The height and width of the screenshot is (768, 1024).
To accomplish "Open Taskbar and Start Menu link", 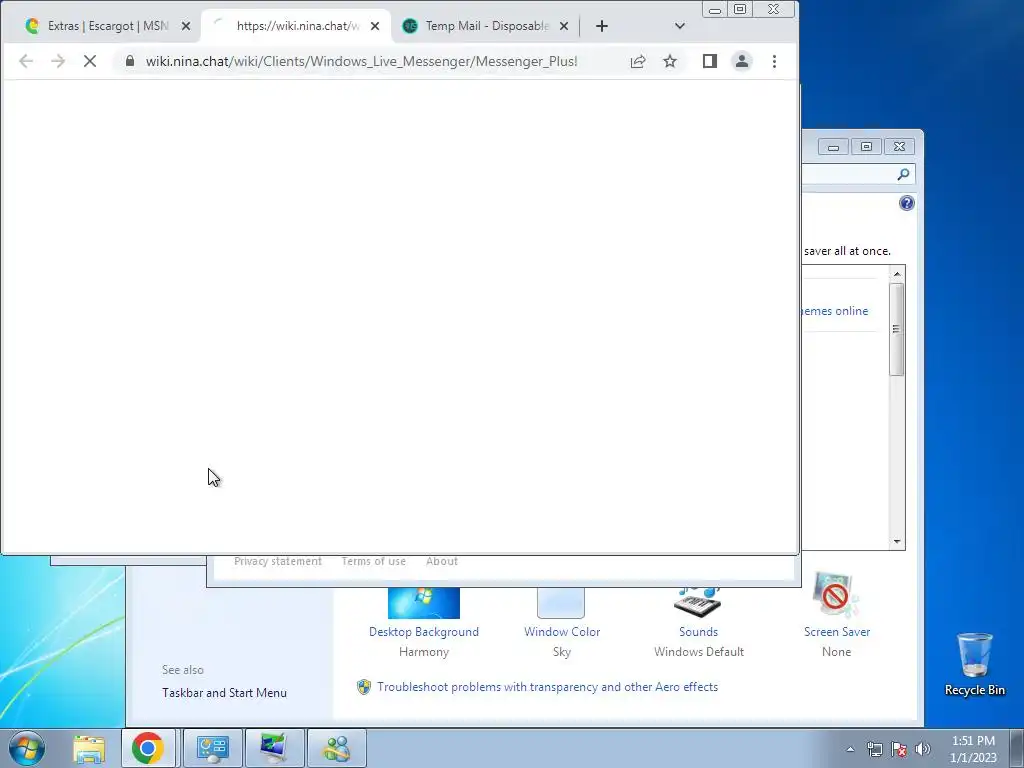I will click(224, 693).
